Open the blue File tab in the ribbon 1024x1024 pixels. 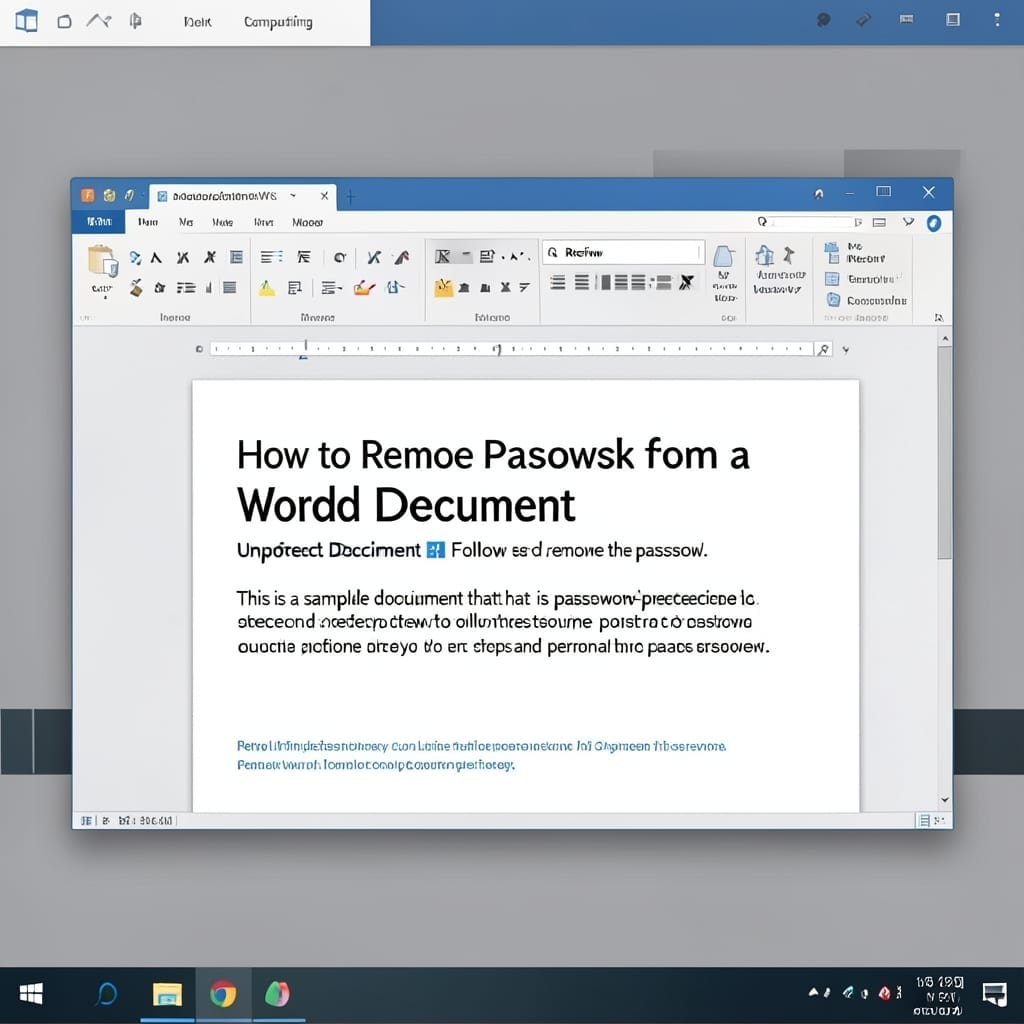tap(99, 222)
